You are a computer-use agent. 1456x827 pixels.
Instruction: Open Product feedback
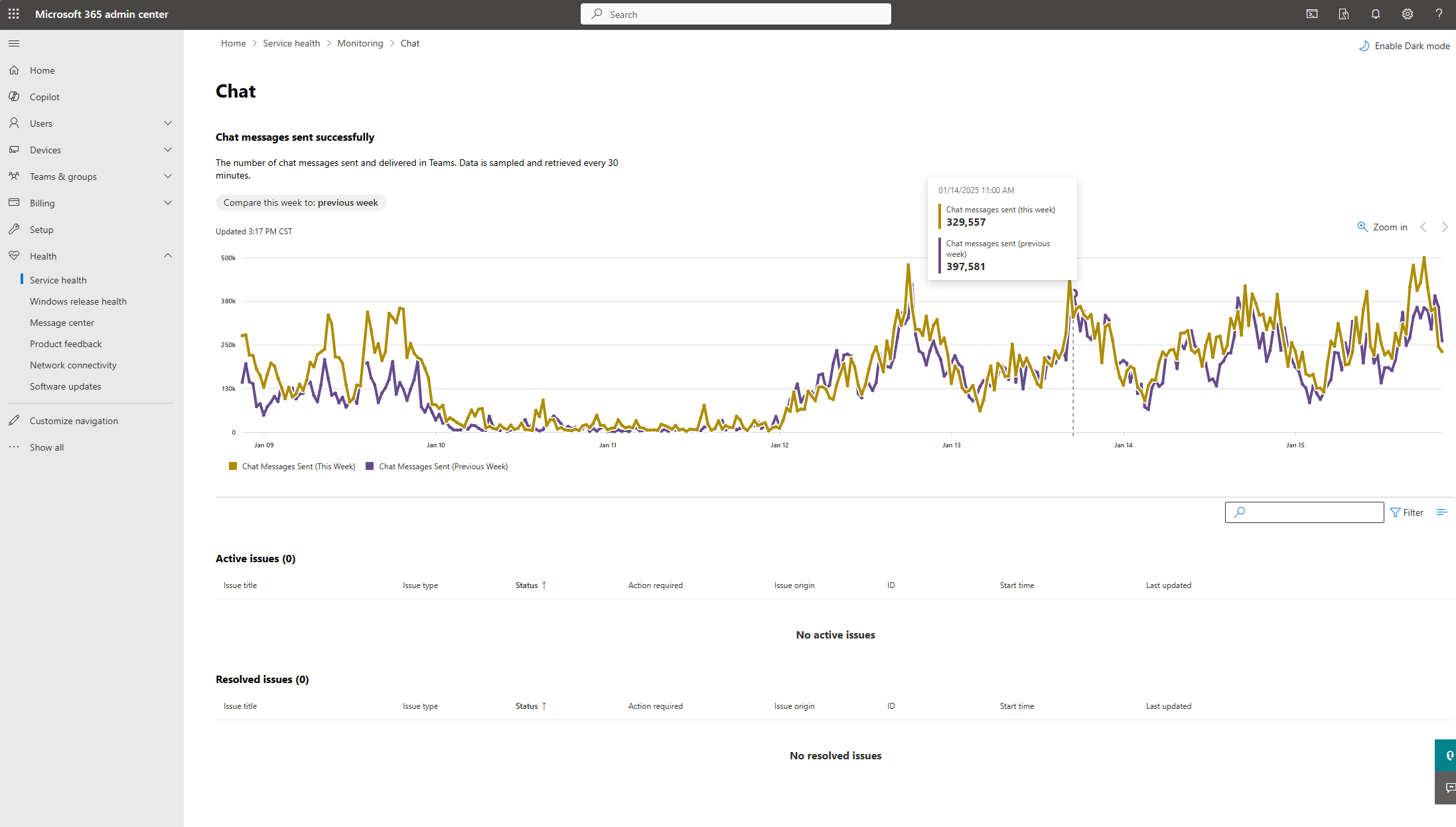tap(66, 344)
